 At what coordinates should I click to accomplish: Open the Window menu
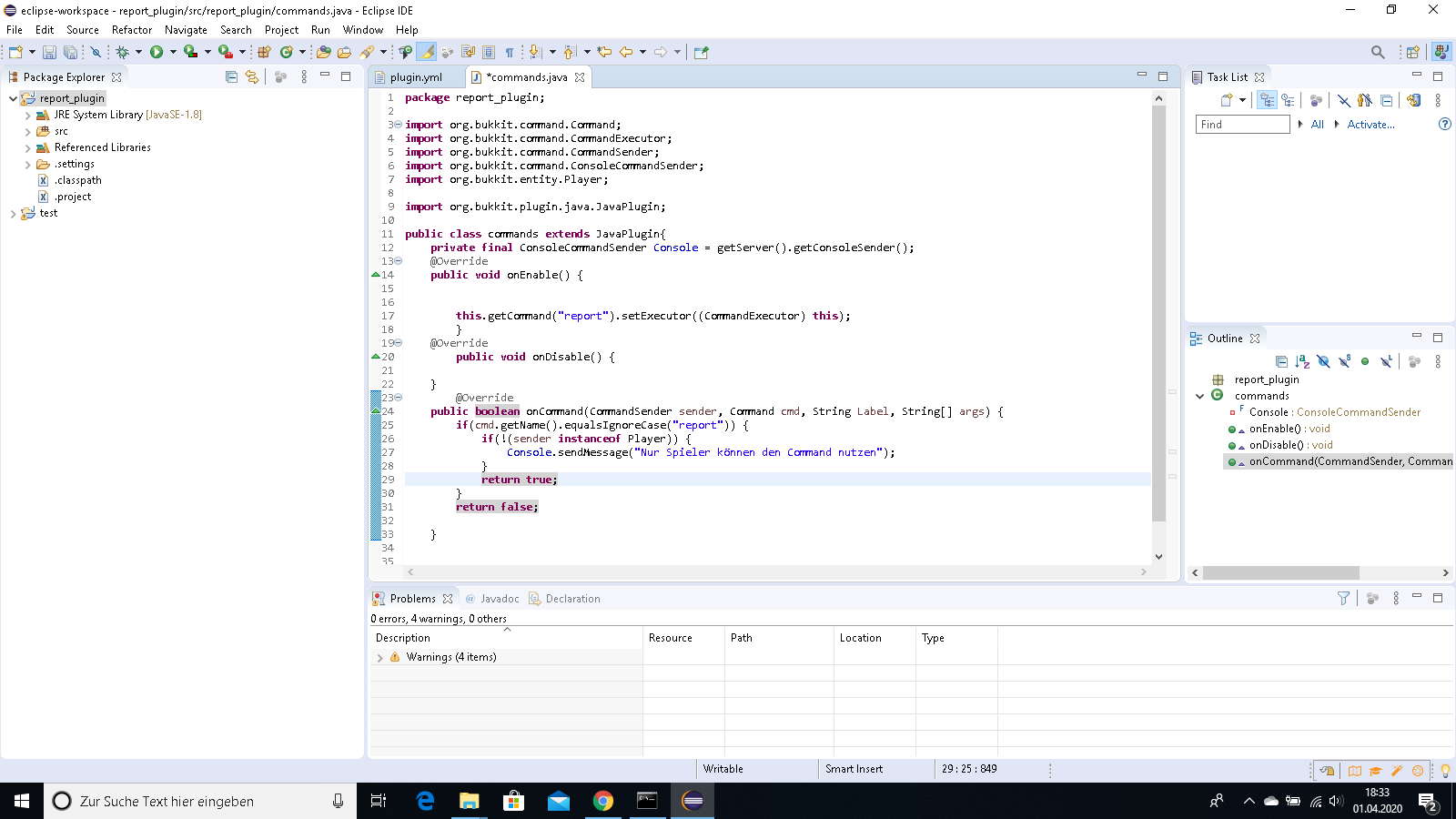pyautogui.click(x=362, y=30)
